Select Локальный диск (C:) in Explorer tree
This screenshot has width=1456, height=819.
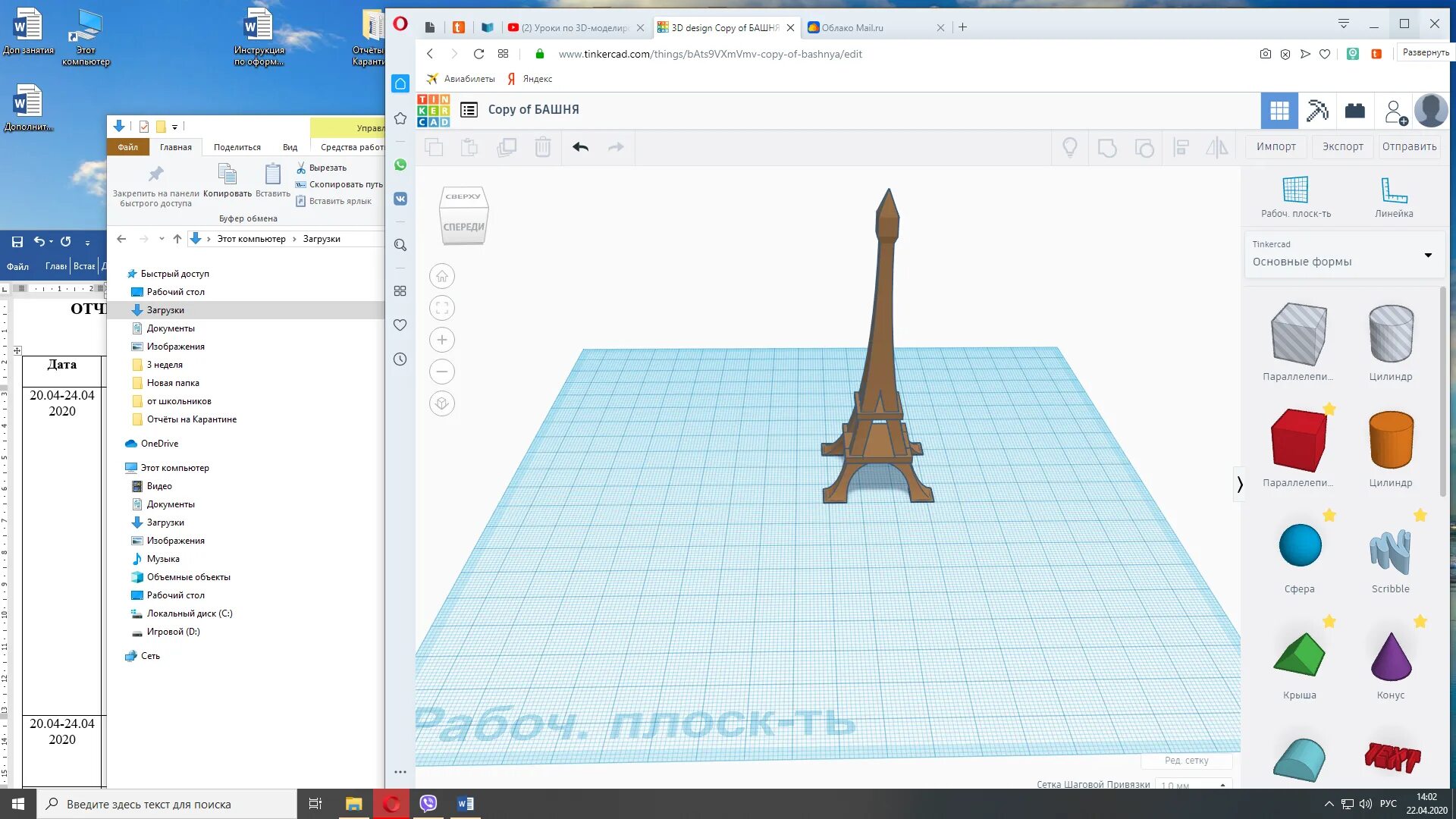(190, 613)
